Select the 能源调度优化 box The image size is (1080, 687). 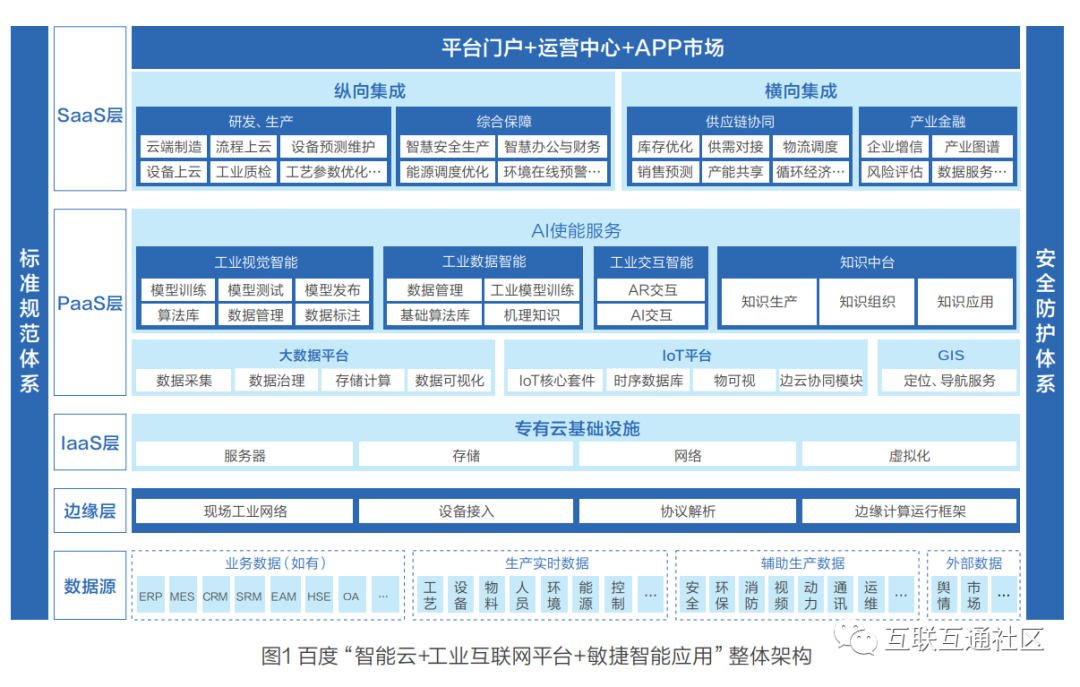pyautogui.click(x=448, y=172)
